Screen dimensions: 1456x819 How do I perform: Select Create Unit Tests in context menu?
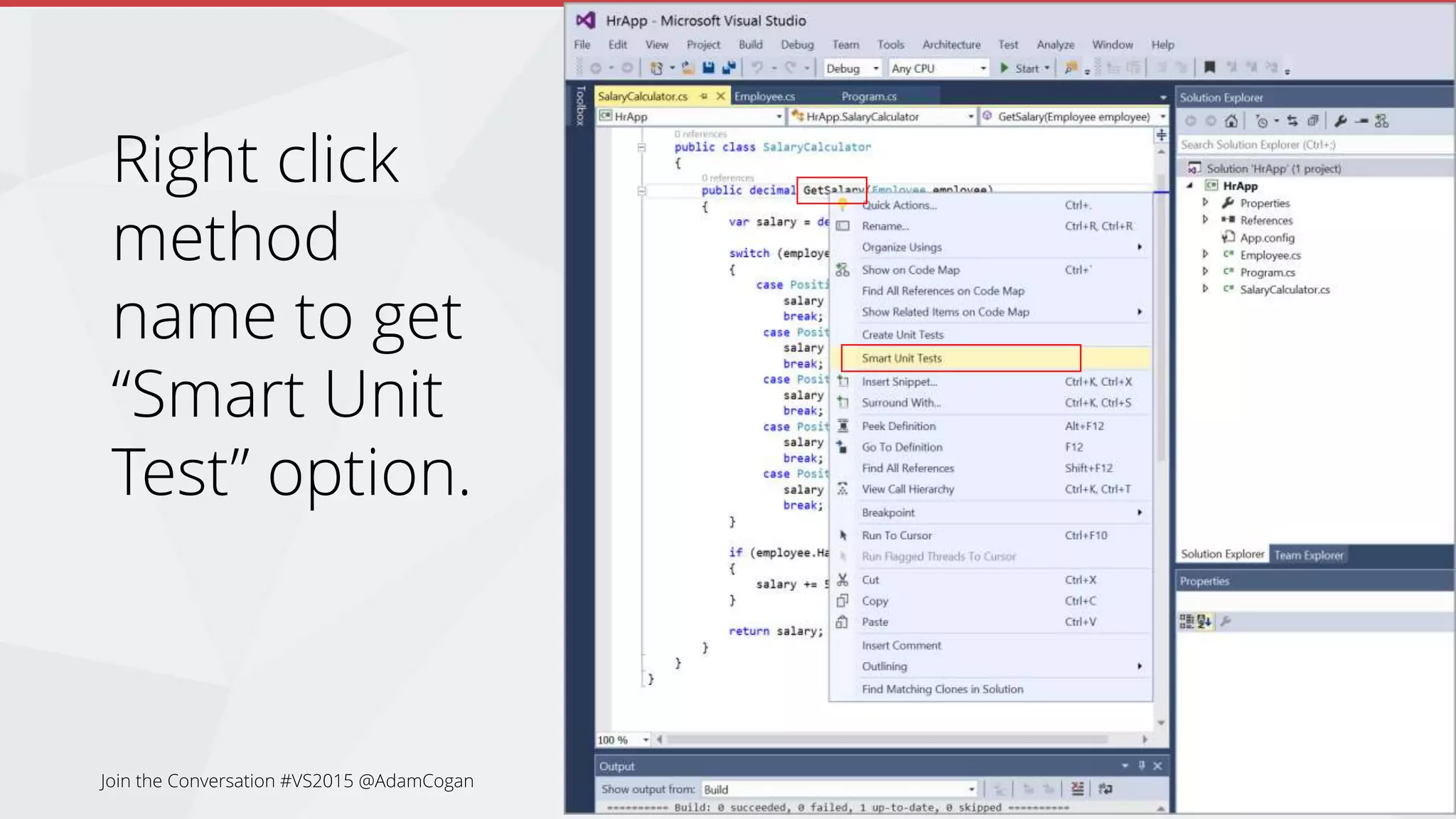point(992,335)
